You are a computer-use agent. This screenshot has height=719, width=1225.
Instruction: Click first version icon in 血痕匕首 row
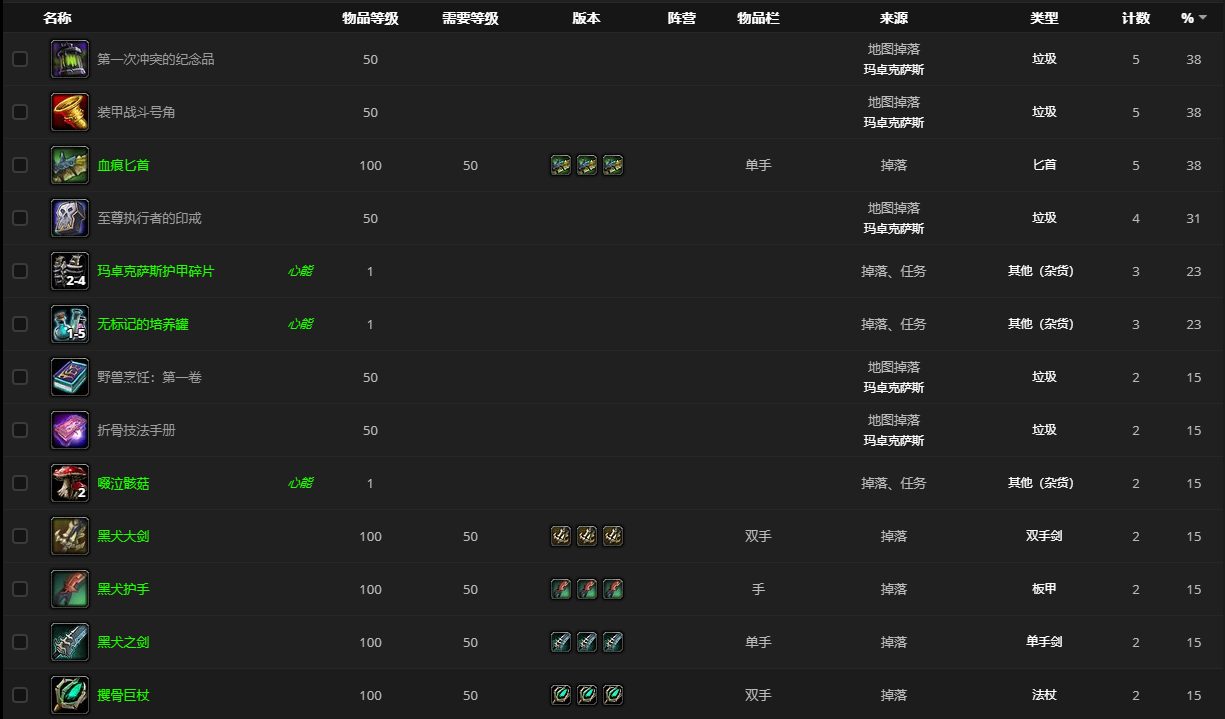pos(561,165)
